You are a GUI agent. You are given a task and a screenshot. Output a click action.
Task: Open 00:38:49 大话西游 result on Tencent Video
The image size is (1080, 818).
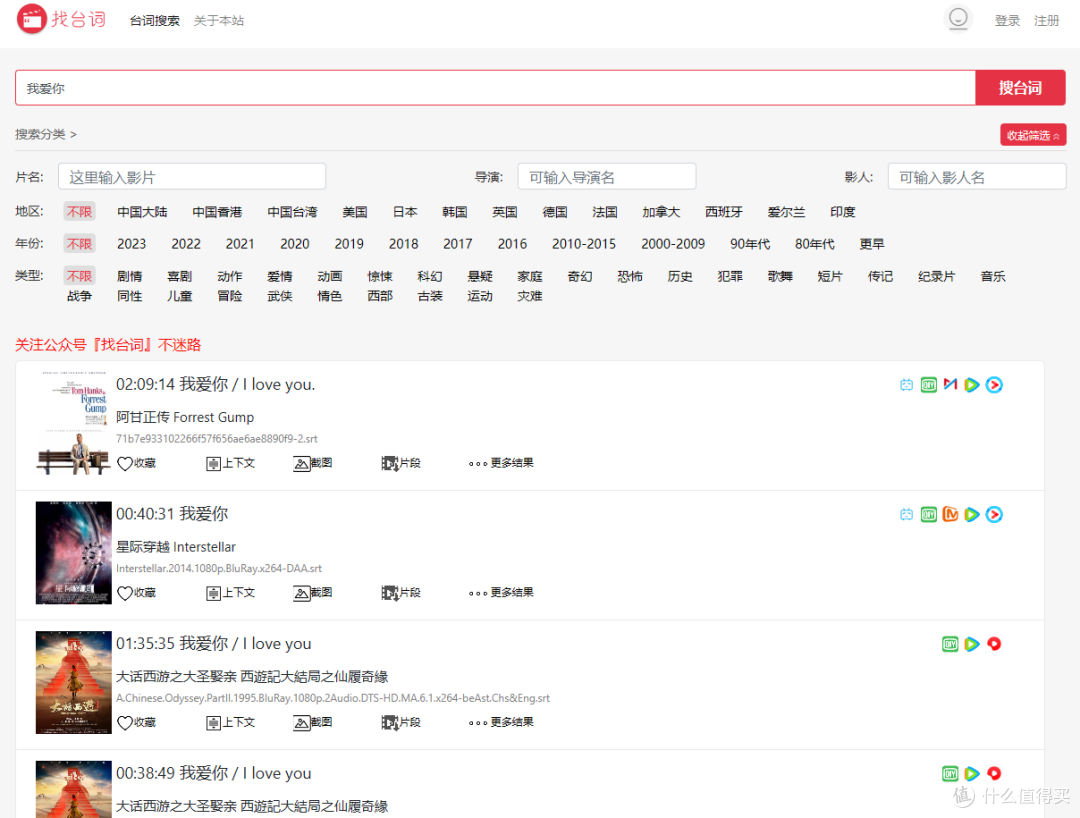972,773
